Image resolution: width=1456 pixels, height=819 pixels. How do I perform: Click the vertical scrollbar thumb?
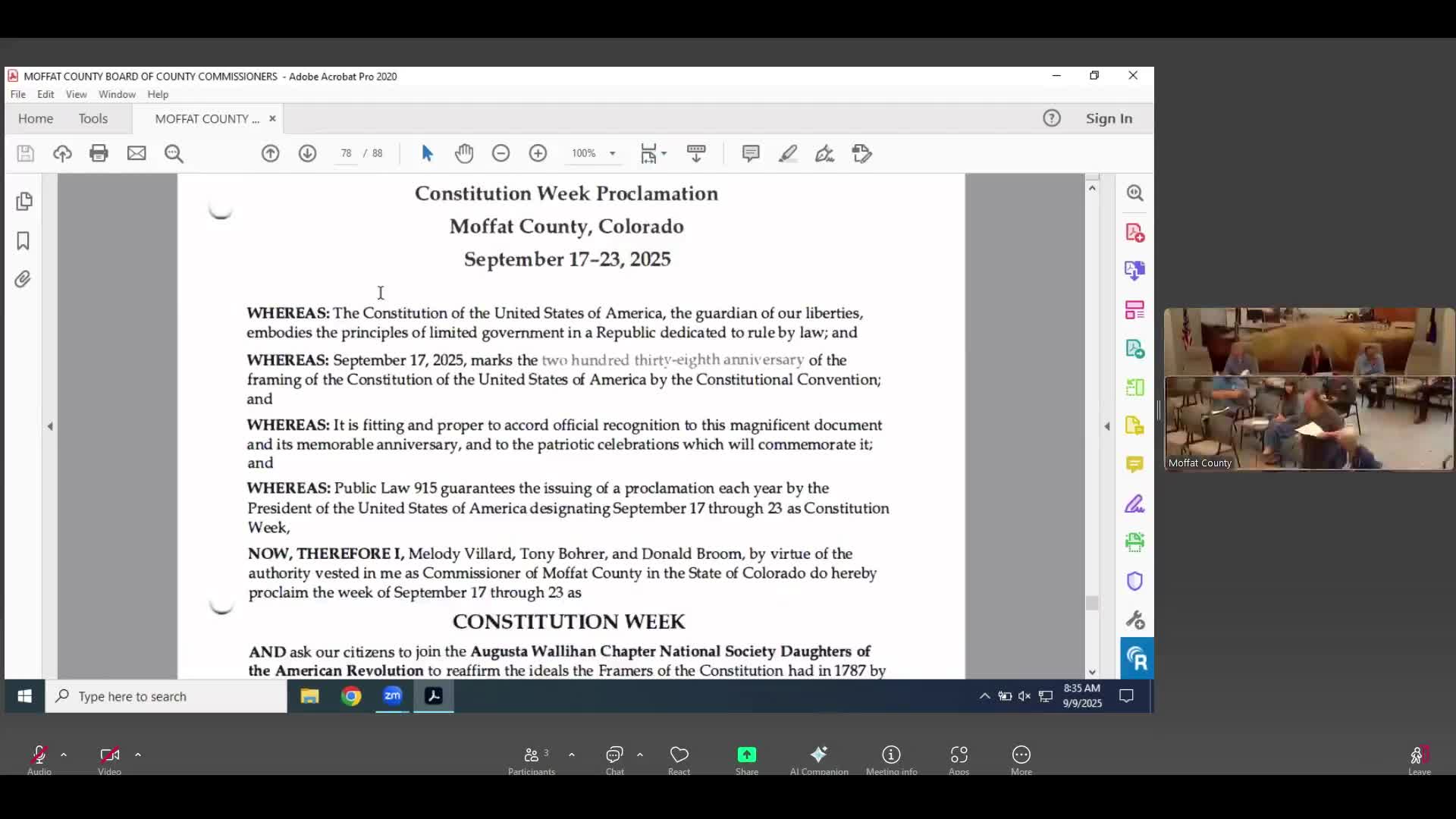click(x=1092, y=603)
